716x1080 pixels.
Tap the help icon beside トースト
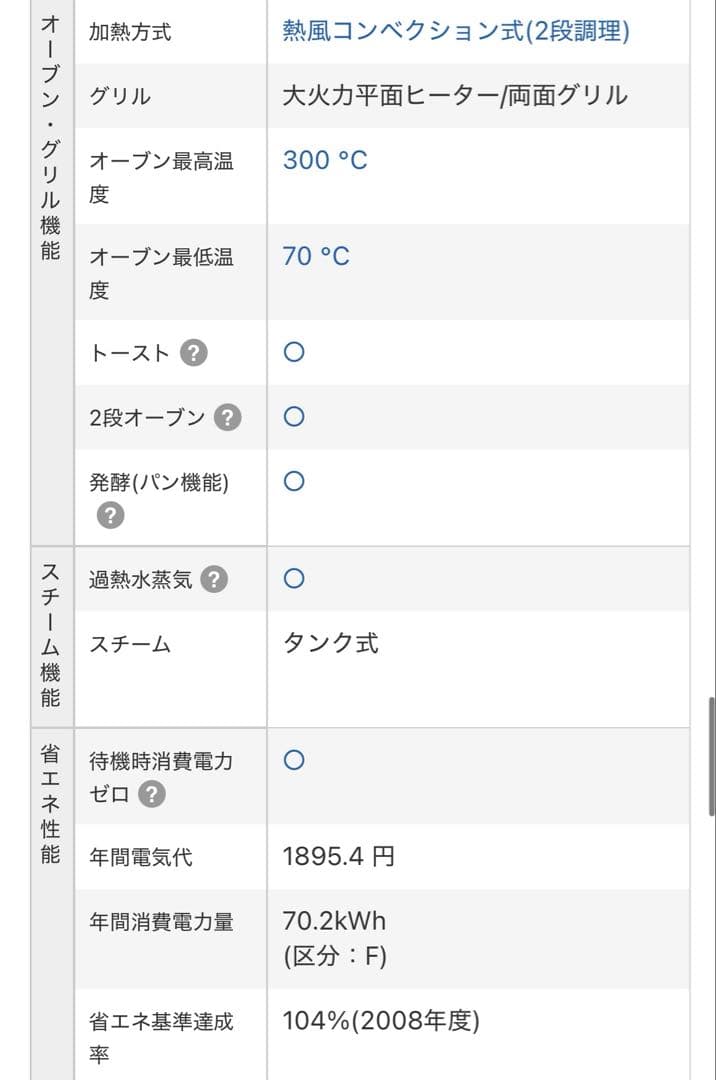point(194,353)
